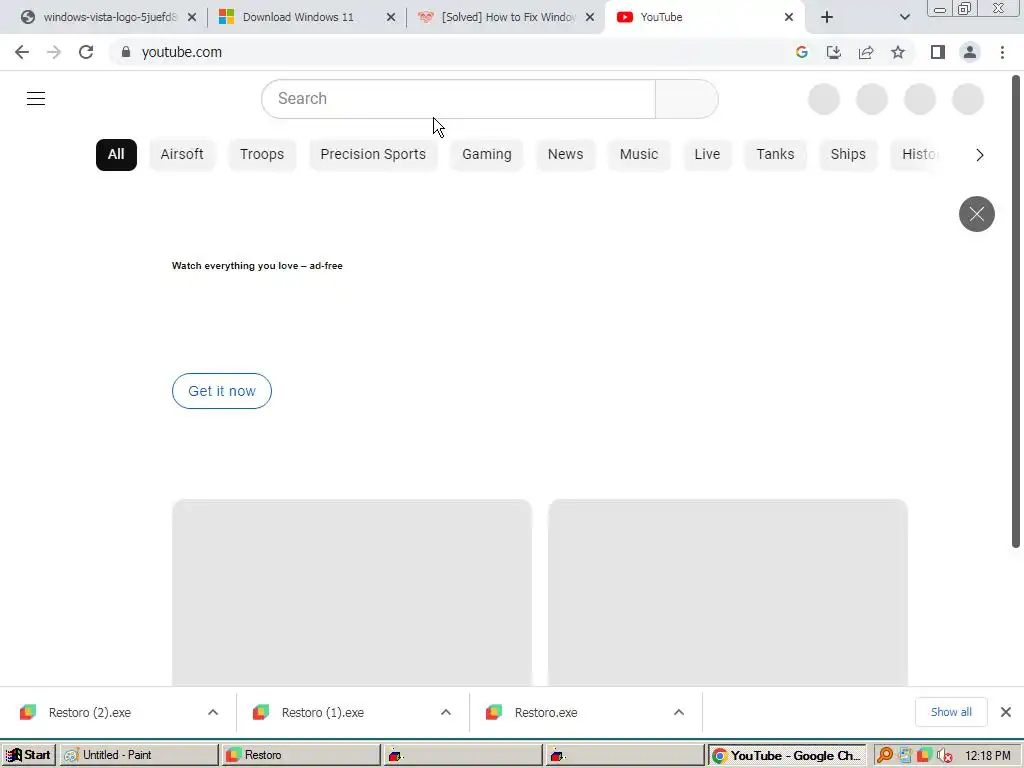Show more category chips with right arrow
The width and height of the screenshot is (1024, 768).
[x=980, y=155]
